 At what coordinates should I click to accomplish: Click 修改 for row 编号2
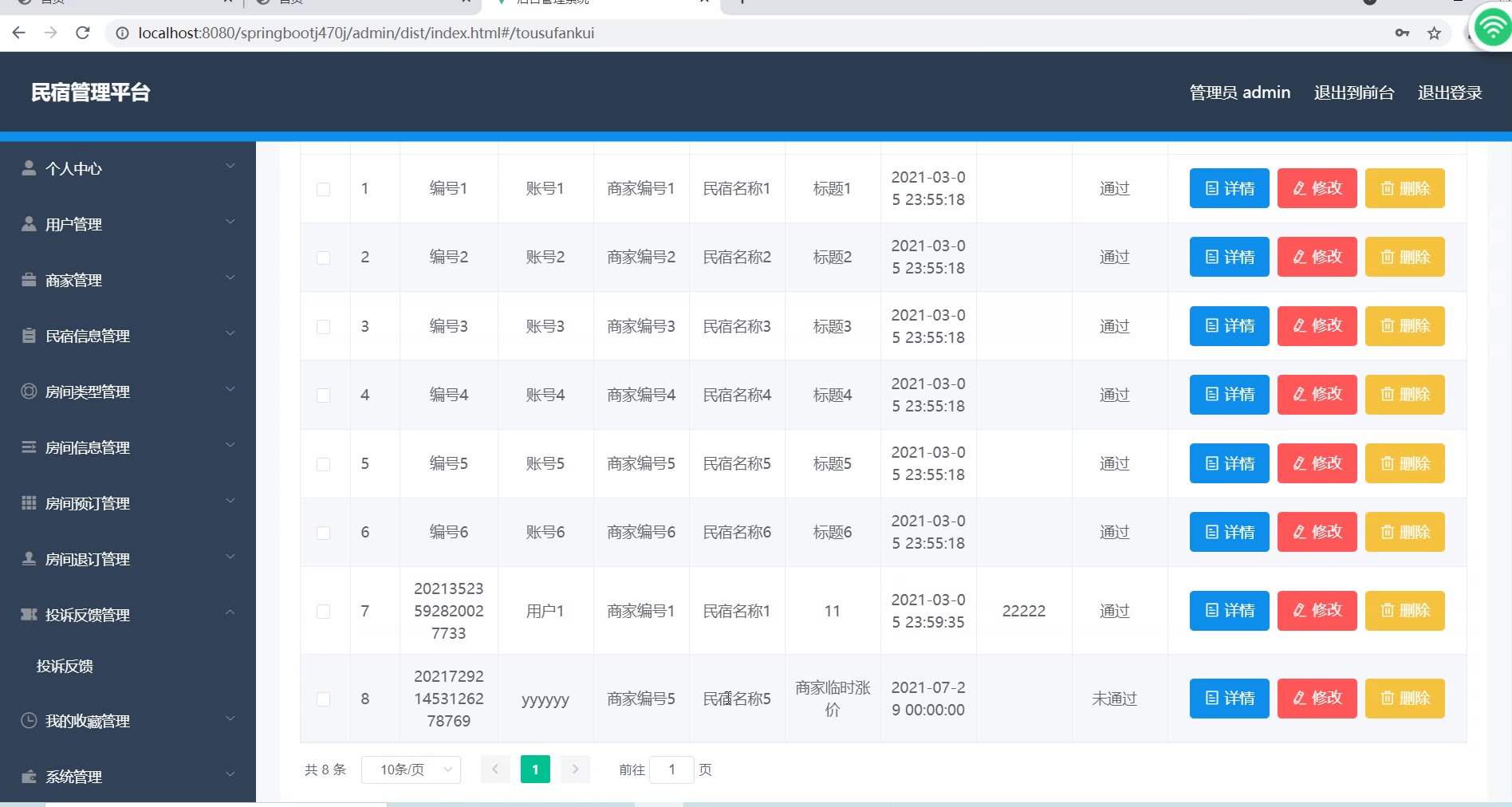pos(1317,257)
